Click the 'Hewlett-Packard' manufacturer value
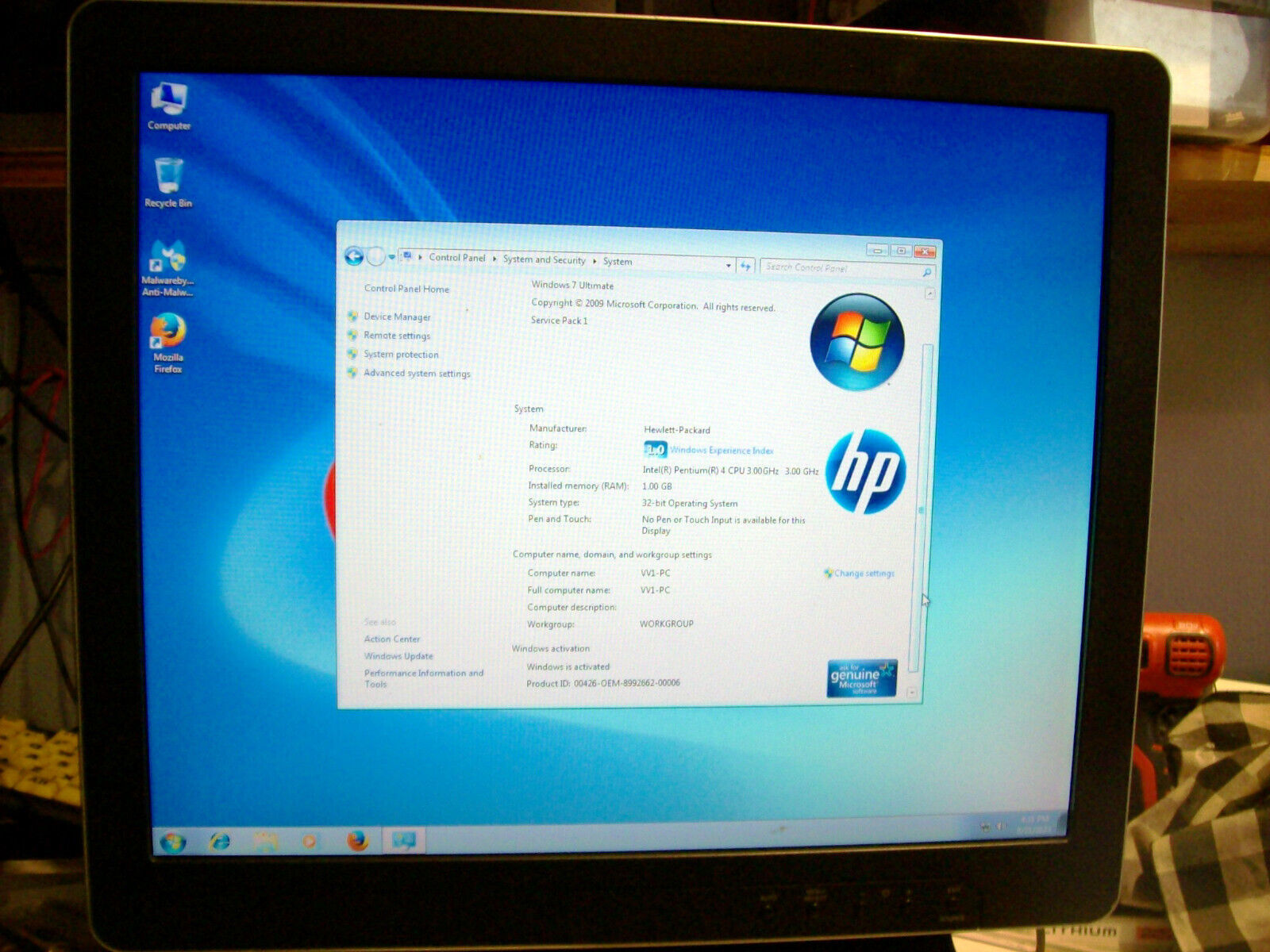 (x=677, y=430)
